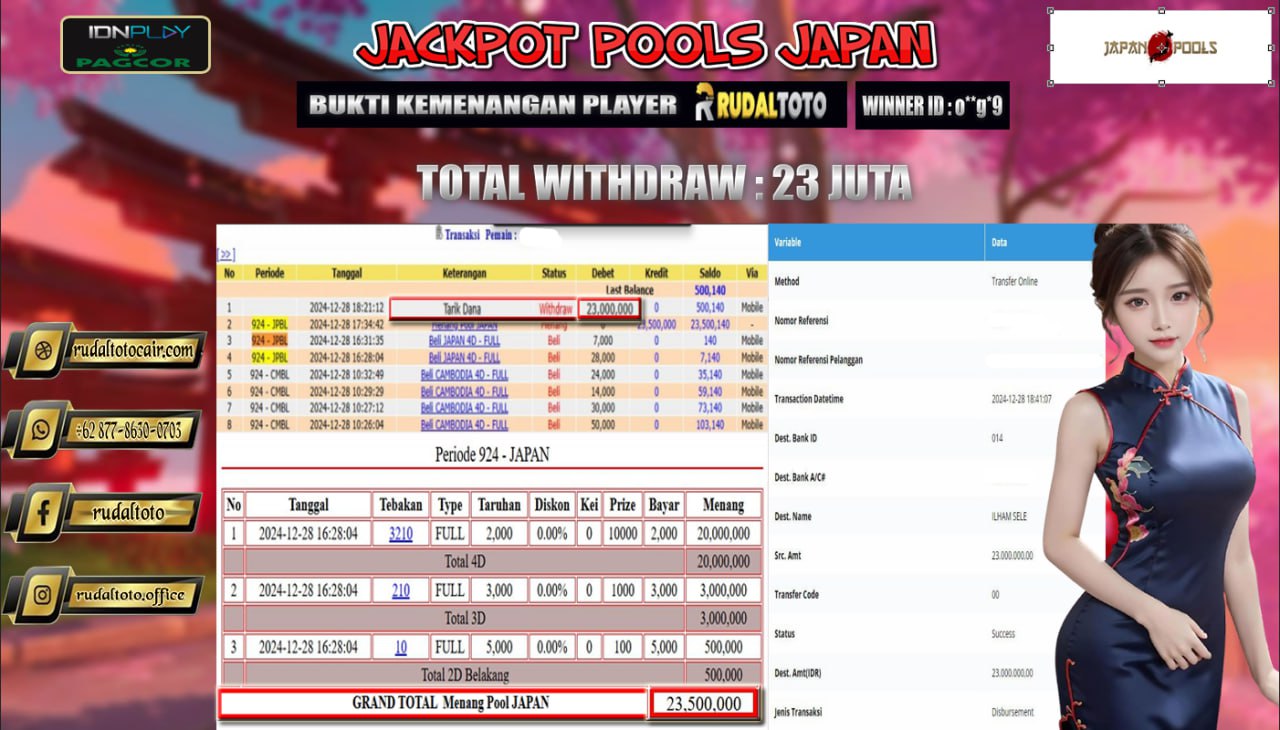Click the Saldo column header
The height and width of the screenshot is (730, 1280).
(x=710, y=273)
